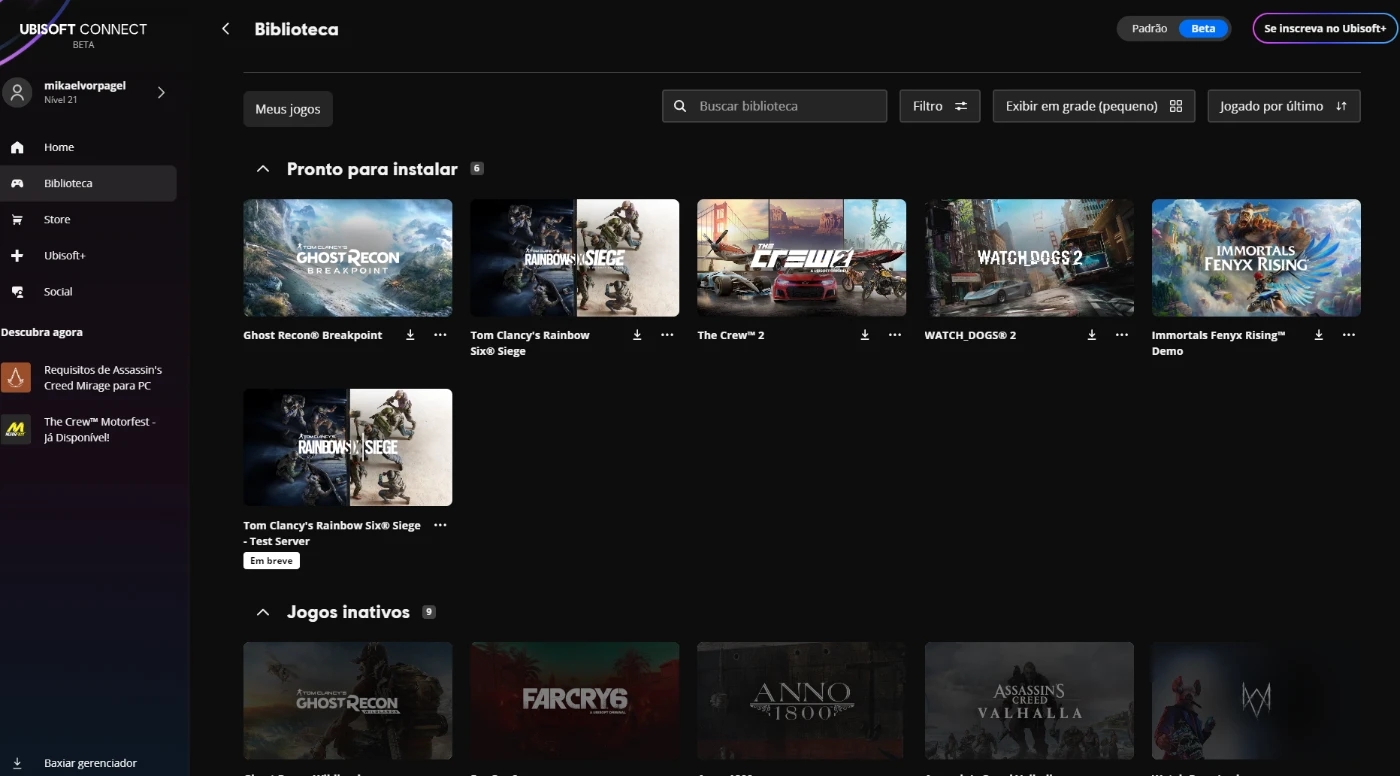Viewport: 1400px width, 776px height.
Task: Click the magnifier icon in search box
Action: 680,106
